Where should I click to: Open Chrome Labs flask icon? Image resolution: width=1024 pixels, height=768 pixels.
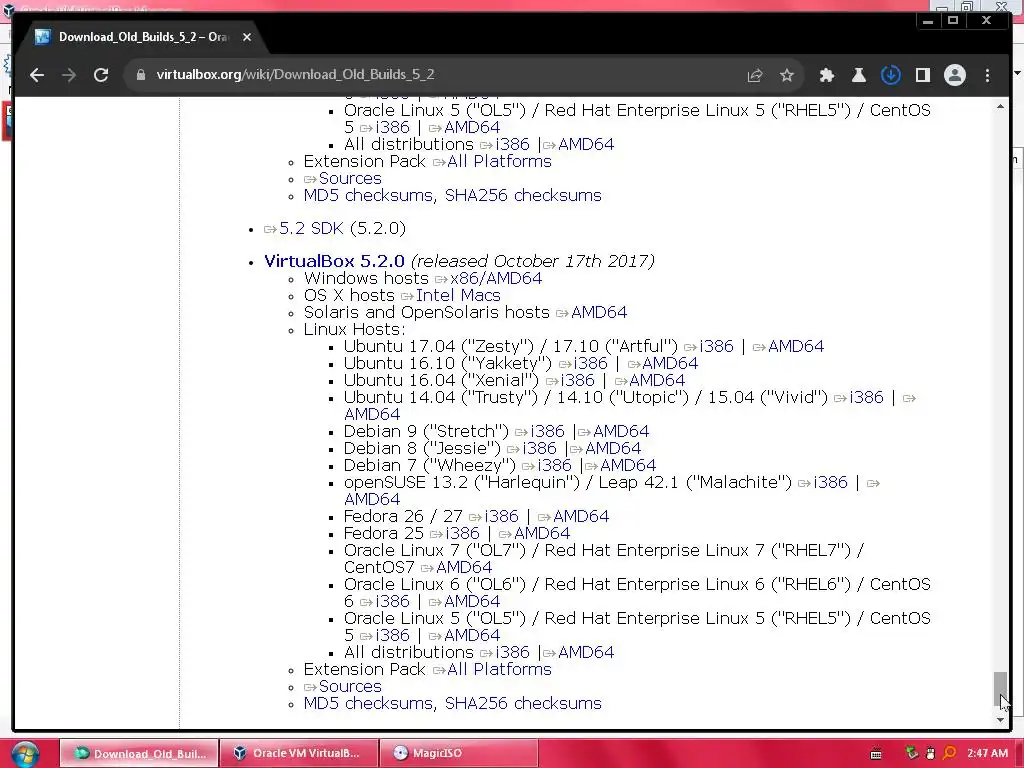click(x=859, y=75)
